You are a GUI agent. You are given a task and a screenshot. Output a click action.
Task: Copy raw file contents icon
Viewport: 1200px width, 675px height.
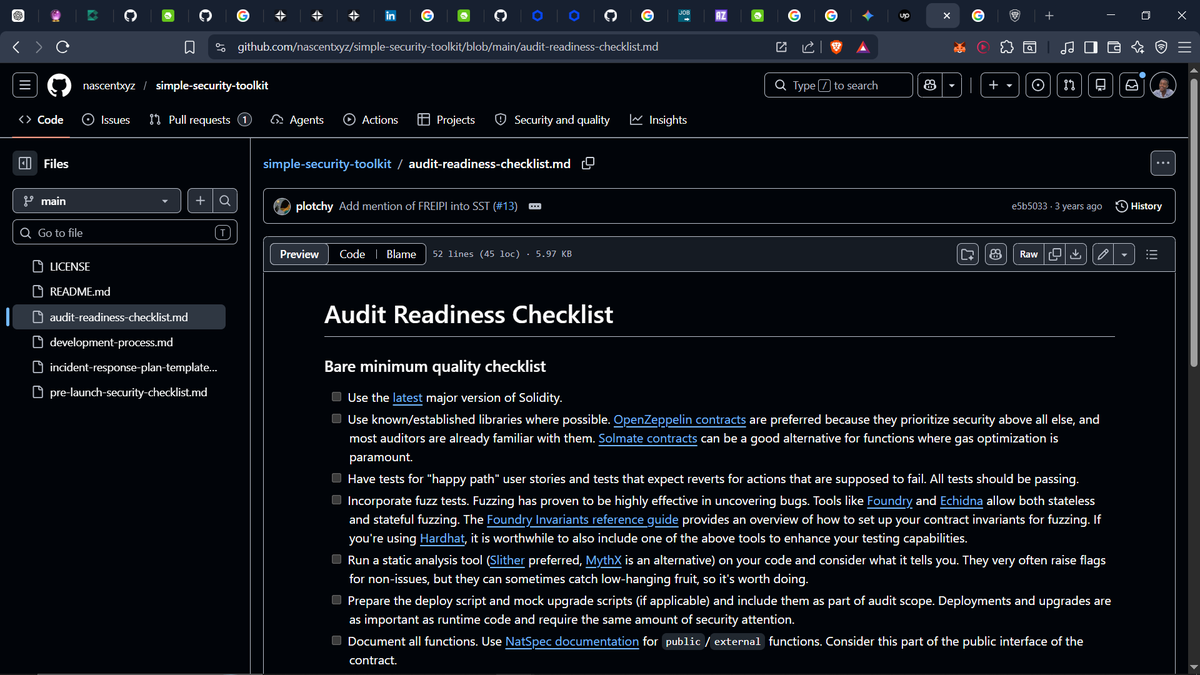click(1055, 254)
